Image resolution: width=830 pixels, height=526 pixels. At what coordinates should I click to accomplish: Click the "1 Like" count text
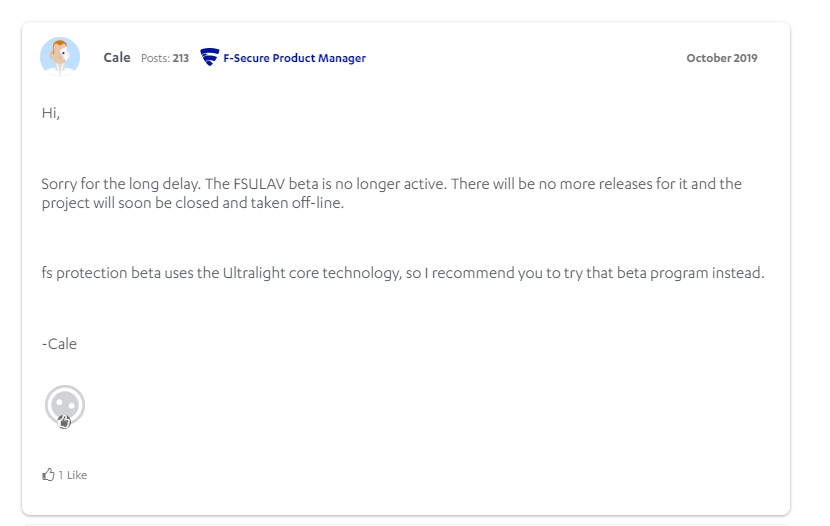tap(73, 475)
